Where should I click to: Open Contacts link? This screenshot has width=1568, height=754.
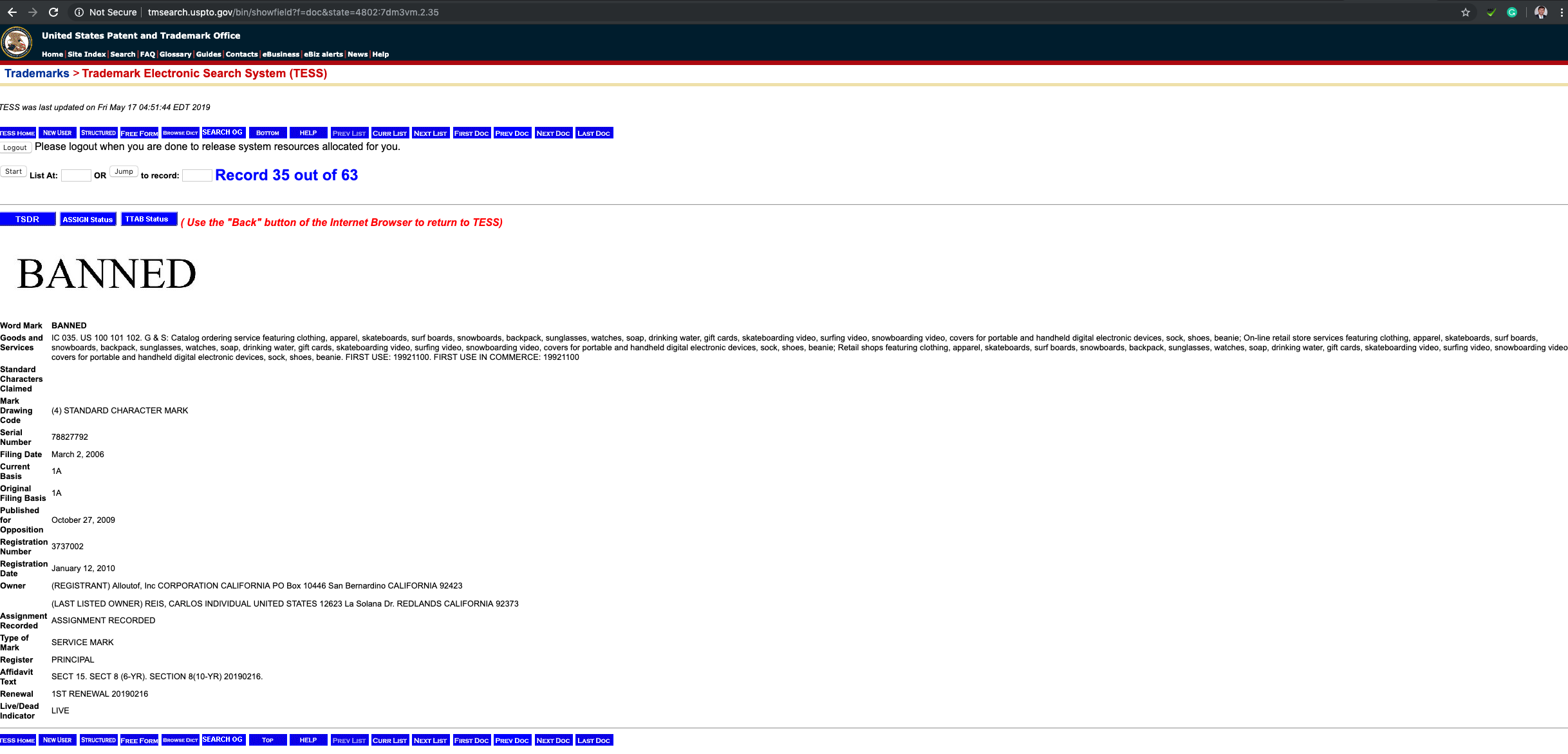tap(241, 55)
